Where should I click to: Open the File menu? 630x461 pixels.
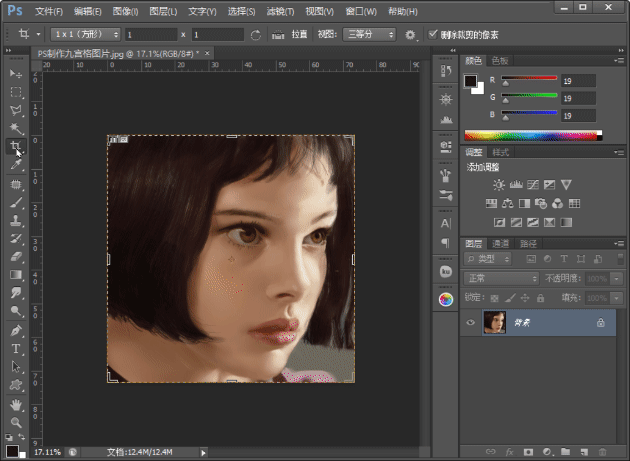pyautogui.click(x=49, y=12)
